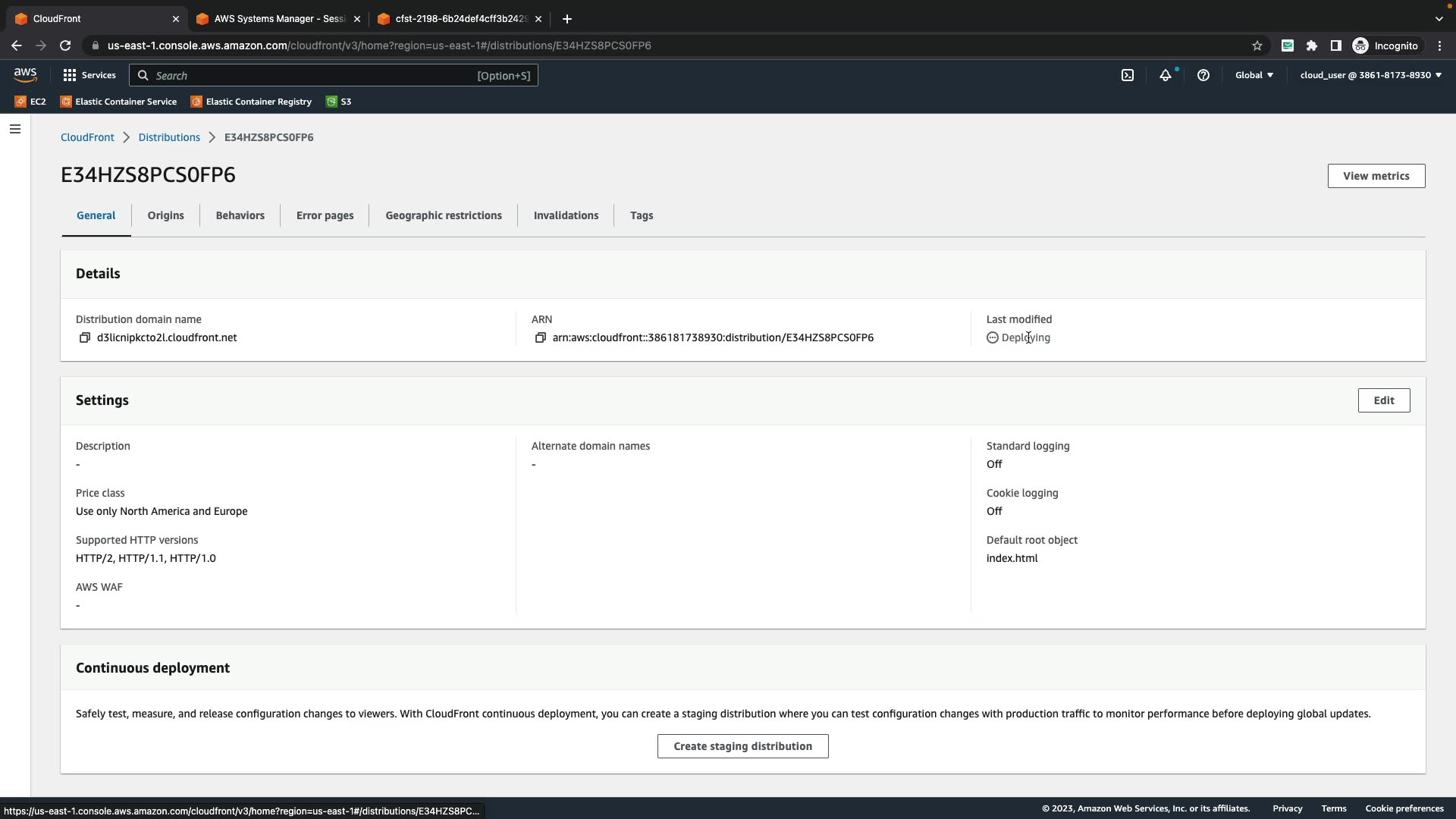Copy the distribution domain name
The height and width of the screenshot is (819, 1456).
point(85,338)
